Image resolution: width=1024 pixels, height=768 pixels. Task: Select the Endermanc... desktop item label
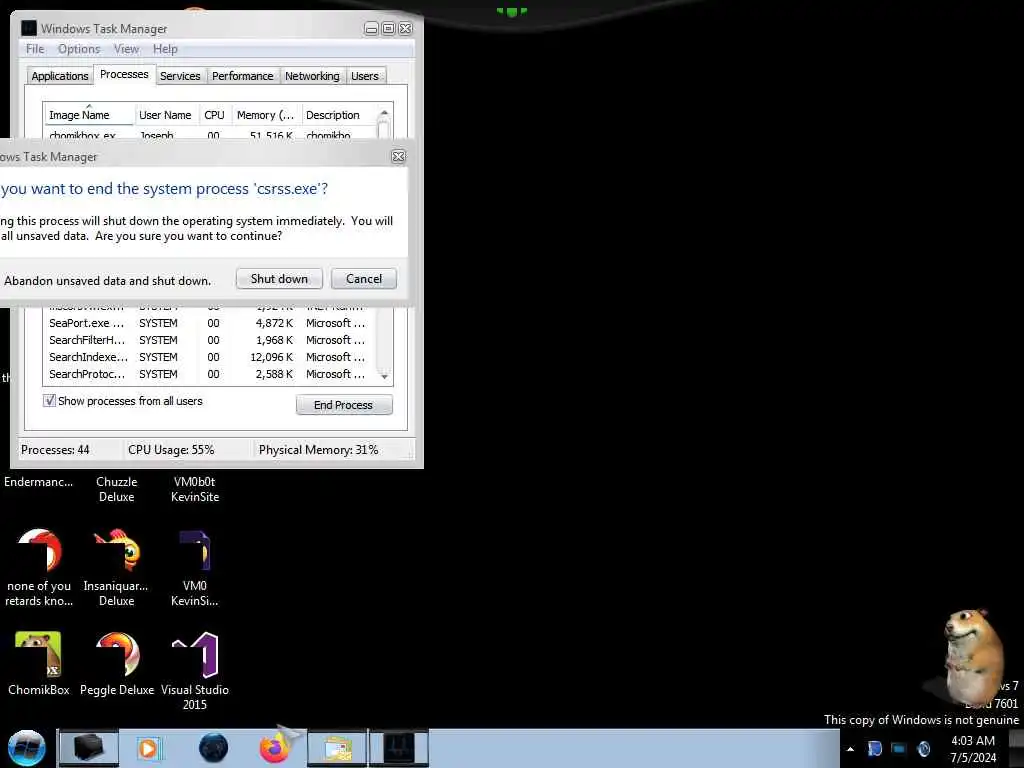pos(39,482)
